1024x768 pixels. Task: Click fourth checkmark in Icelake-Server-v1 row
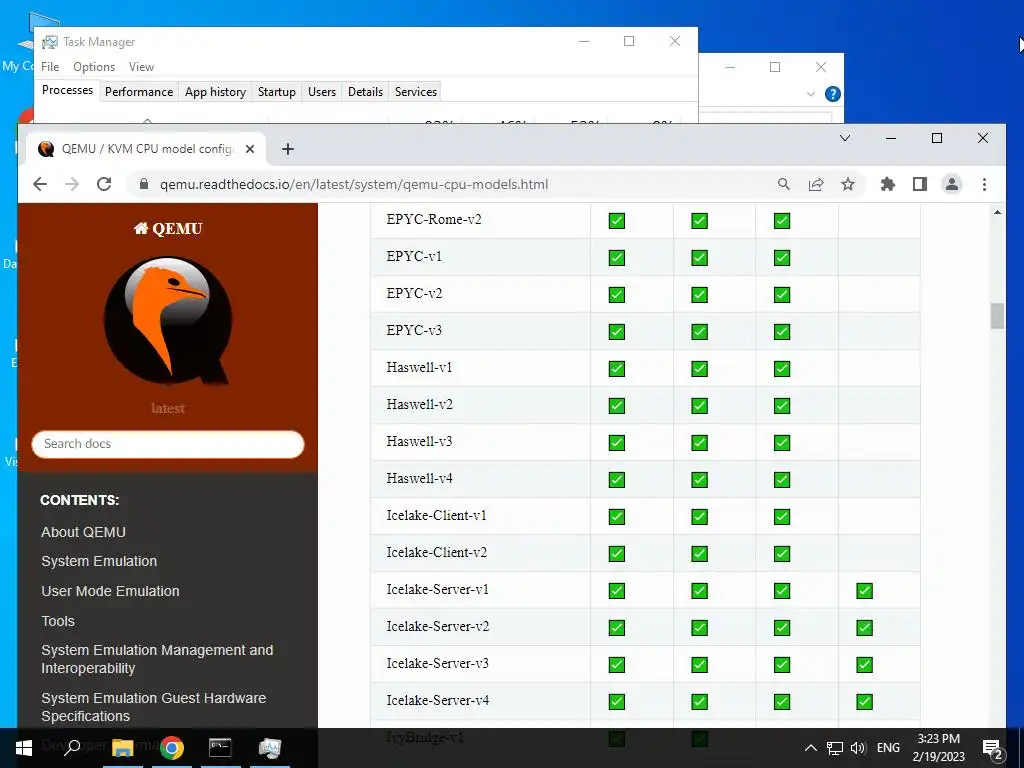pos(865,591)
